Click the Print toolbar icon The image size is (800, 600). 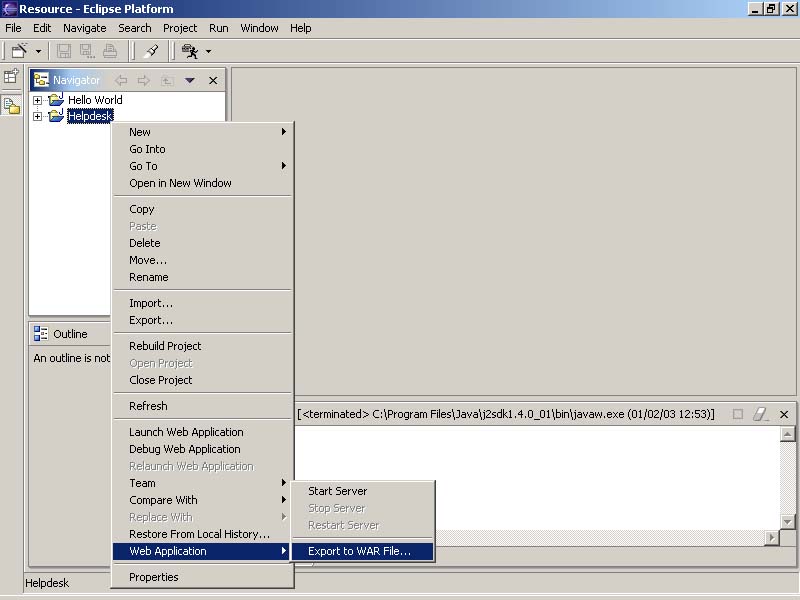pos(110,51)
